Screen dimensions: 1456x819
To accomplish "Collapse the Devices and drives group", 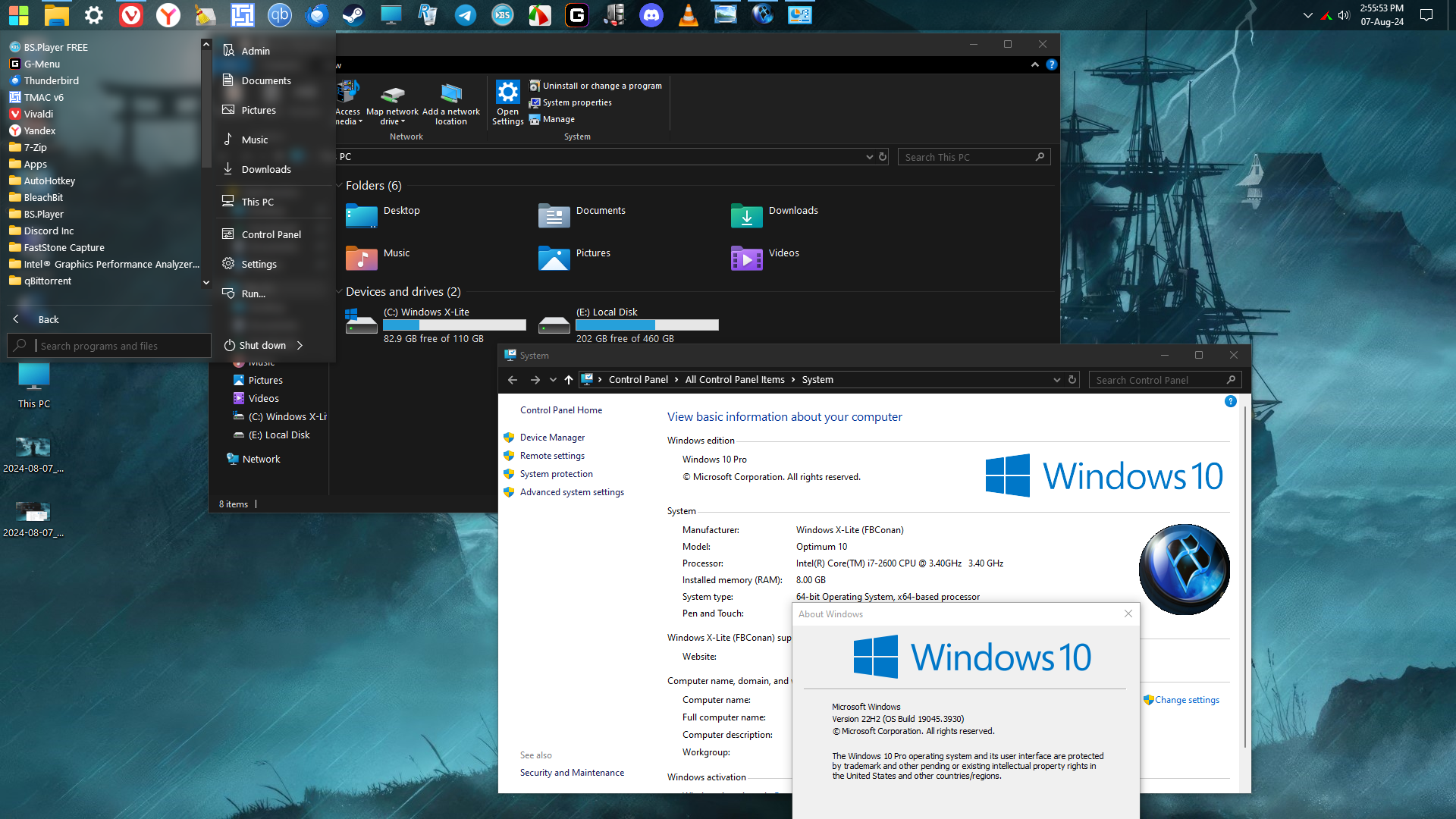I will tap(339, 292).
